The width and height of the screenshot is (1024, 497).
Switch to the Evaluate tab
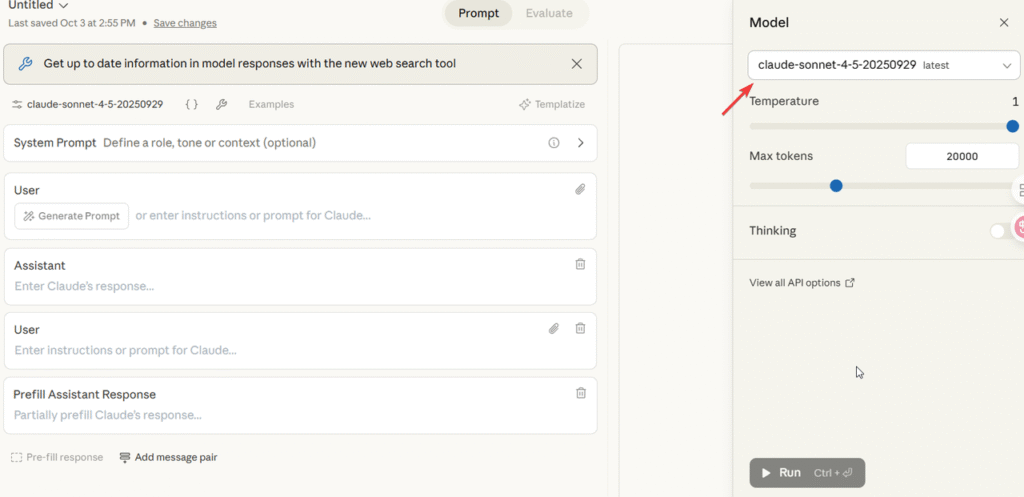click(x=549, y=13)
